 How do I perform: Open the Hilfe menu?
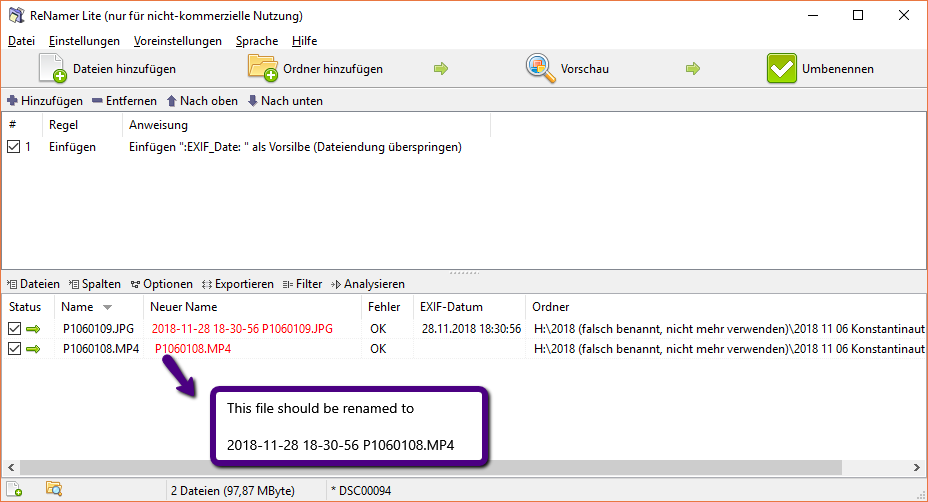[x=304, y=41]
